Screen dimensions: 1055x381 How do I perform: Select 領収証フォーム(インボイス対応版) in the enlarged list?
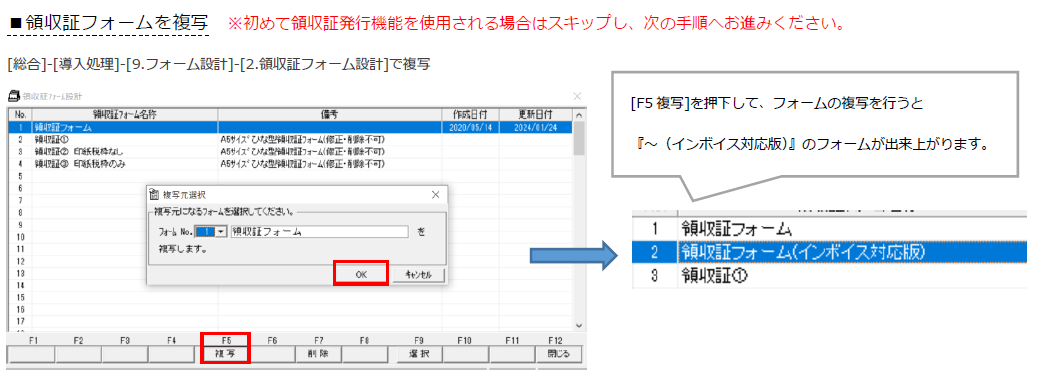tap(829, 252)
